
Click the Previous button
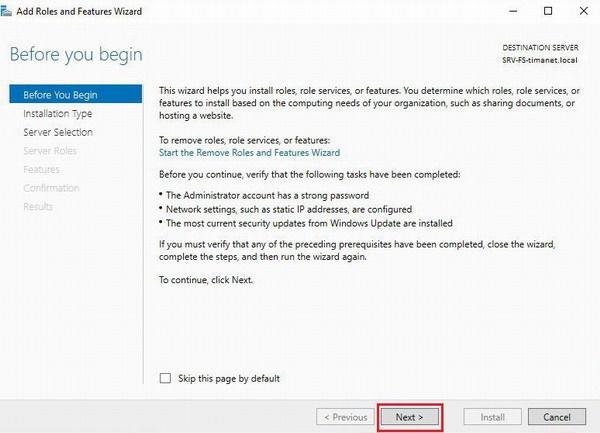[346, 417]
